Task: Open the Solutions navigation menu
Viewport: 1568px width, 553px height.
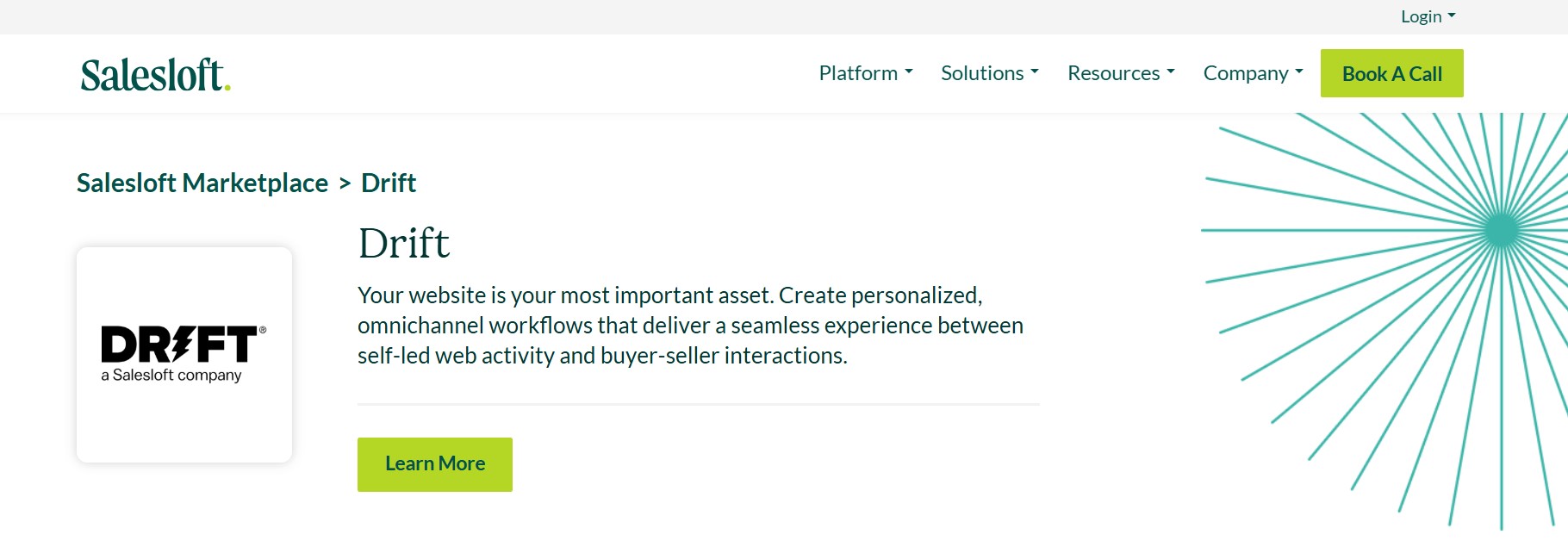Action: 990,73
